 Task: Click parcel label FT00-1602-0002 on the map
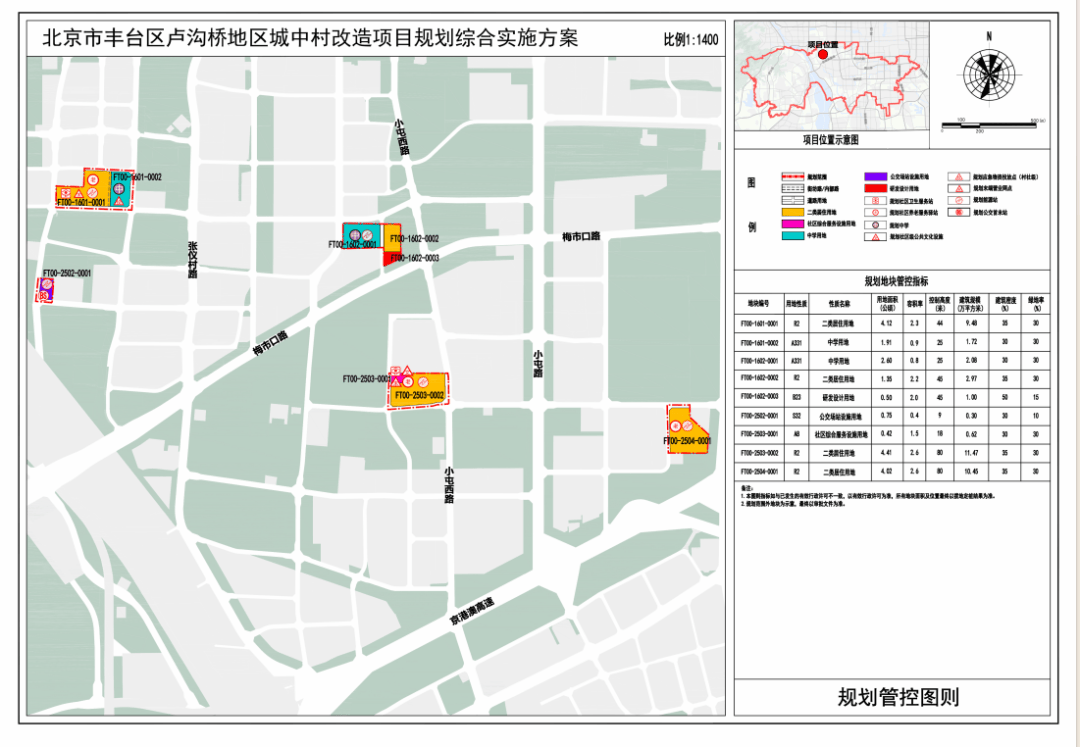click(415, 238)
